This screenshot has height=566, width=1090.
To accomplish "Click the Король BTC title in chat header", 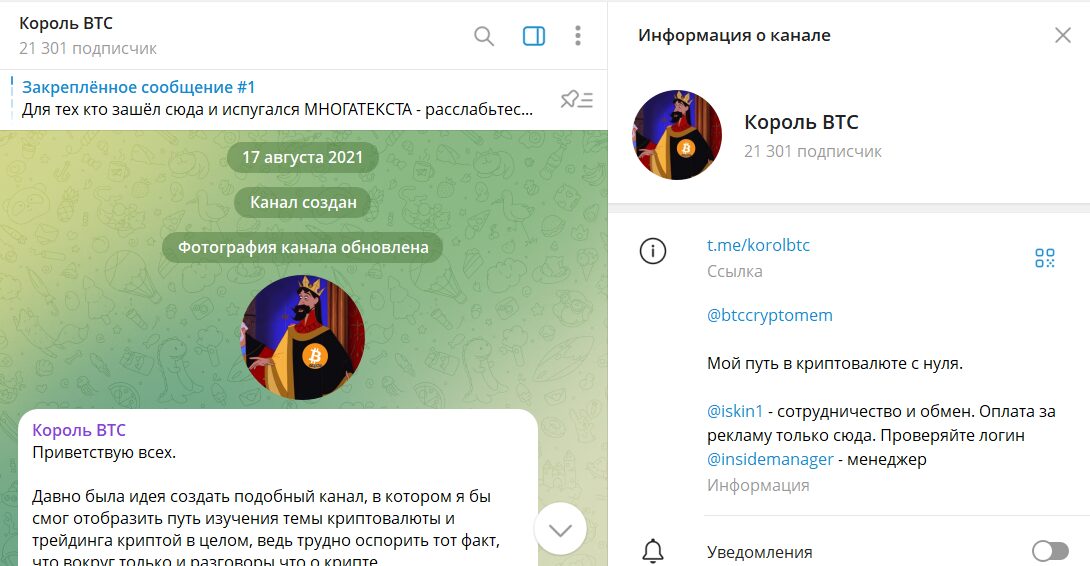I will 66,23.
